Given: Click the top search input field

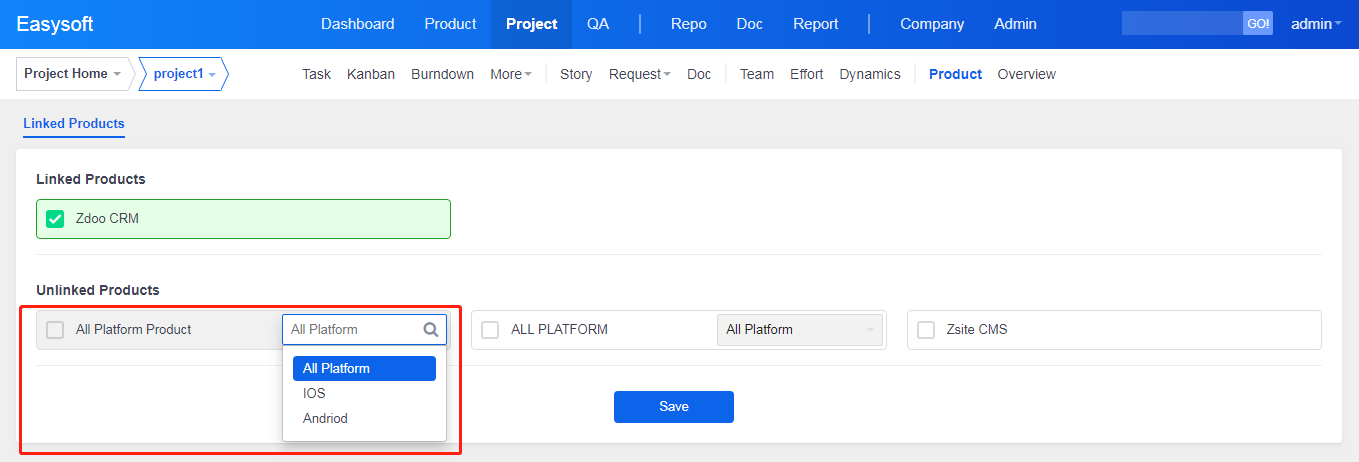Looking at the screenshot, I should [1182, 24].
